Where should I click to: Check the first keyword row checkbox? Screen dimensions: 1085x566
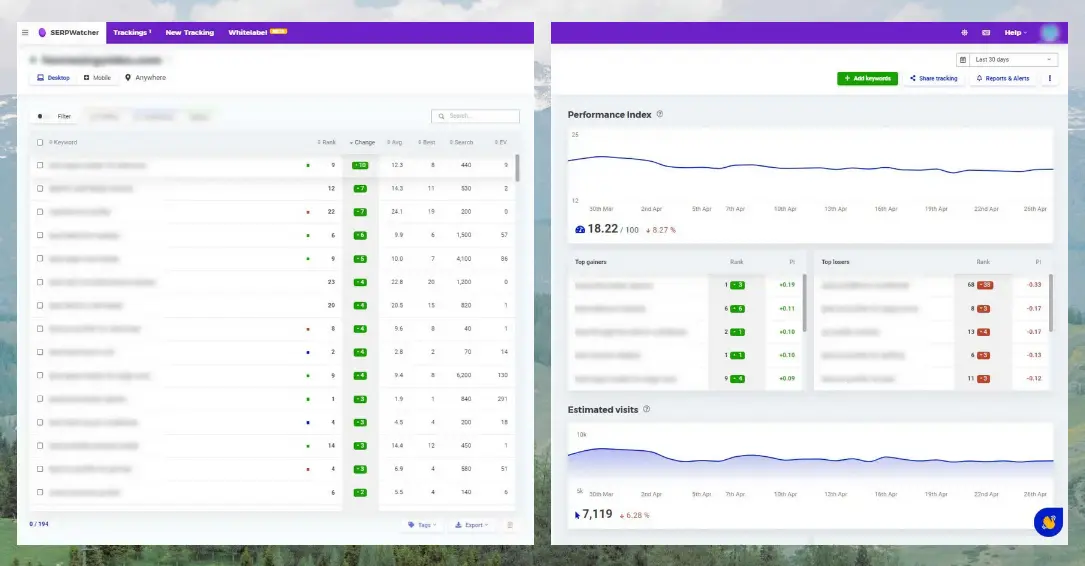pyautogui.click(x=40, y=165)
